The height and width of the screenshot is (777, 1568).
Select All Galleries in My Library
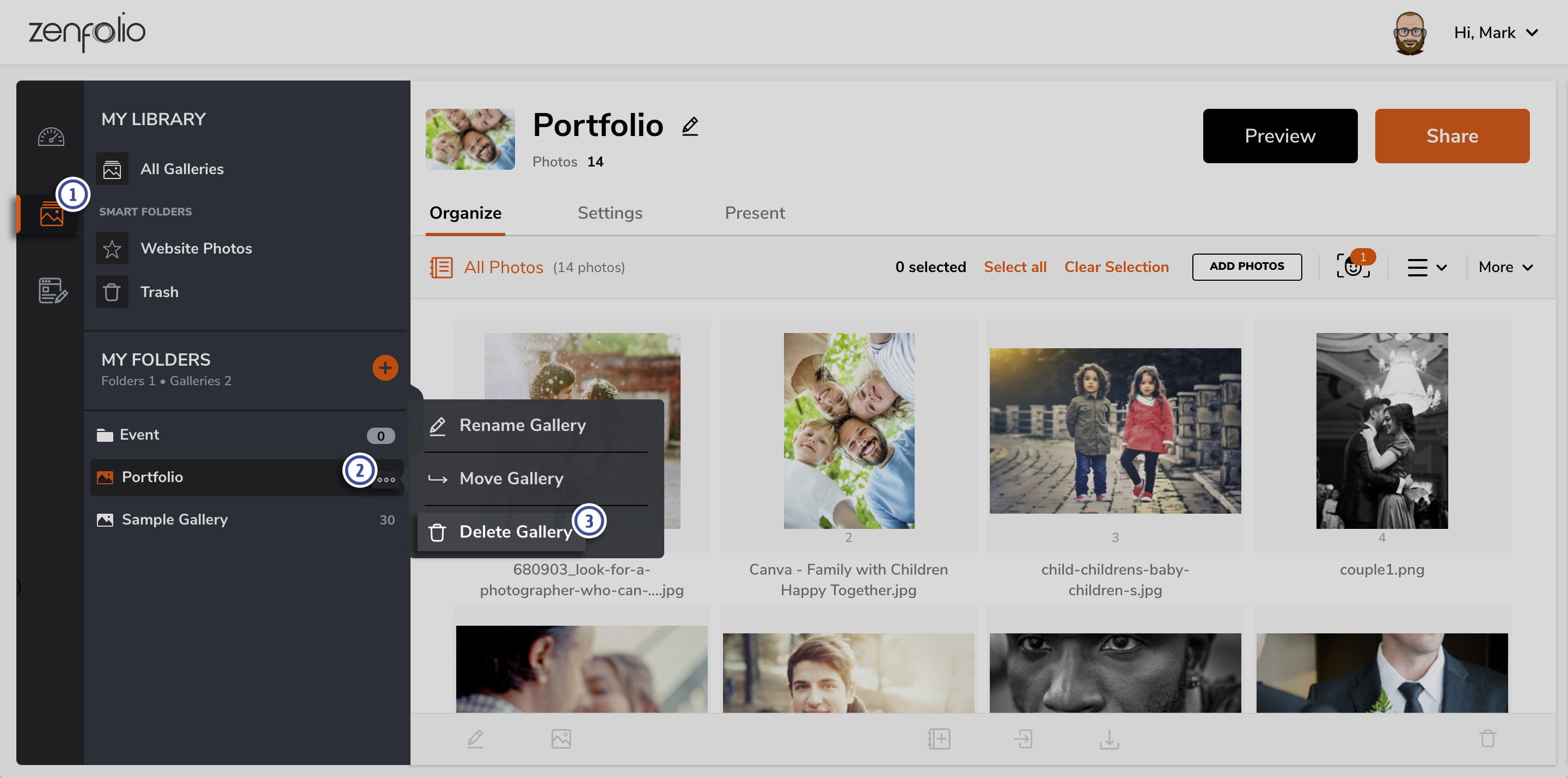point(182,169)
